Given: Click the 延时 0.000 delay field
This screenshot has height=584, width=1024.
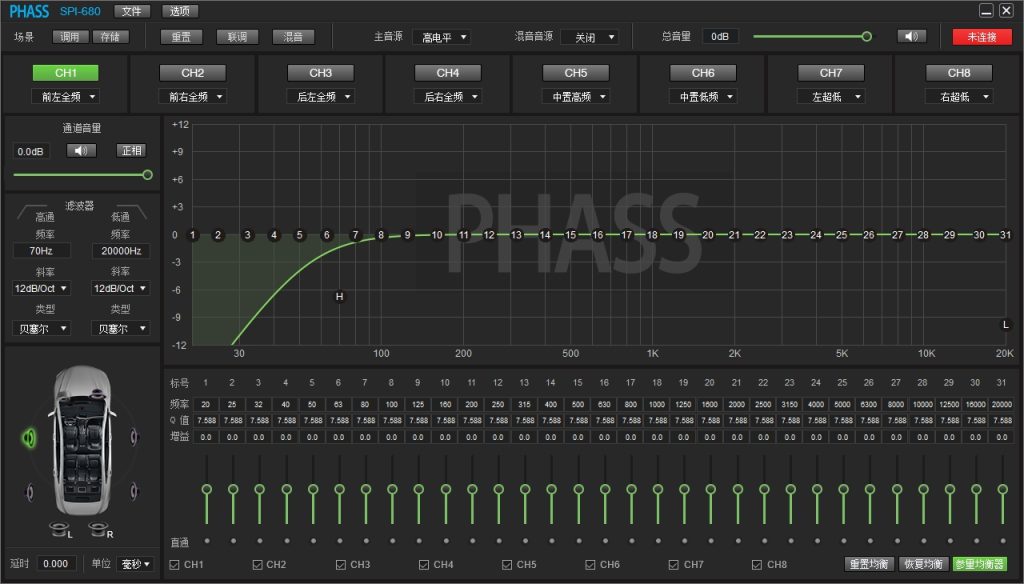Looking at the screenshot, I should pos(56,564).
